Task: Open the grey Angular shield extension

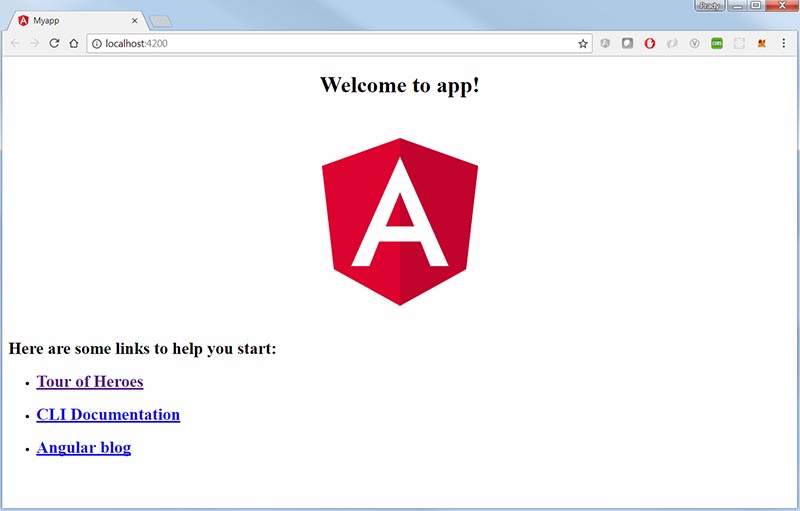Action: (605, 43)
